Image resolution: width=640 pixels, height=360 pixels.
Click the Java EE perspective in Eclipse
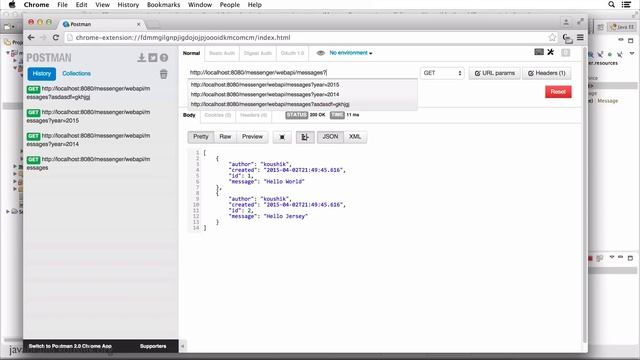(622, 27)
